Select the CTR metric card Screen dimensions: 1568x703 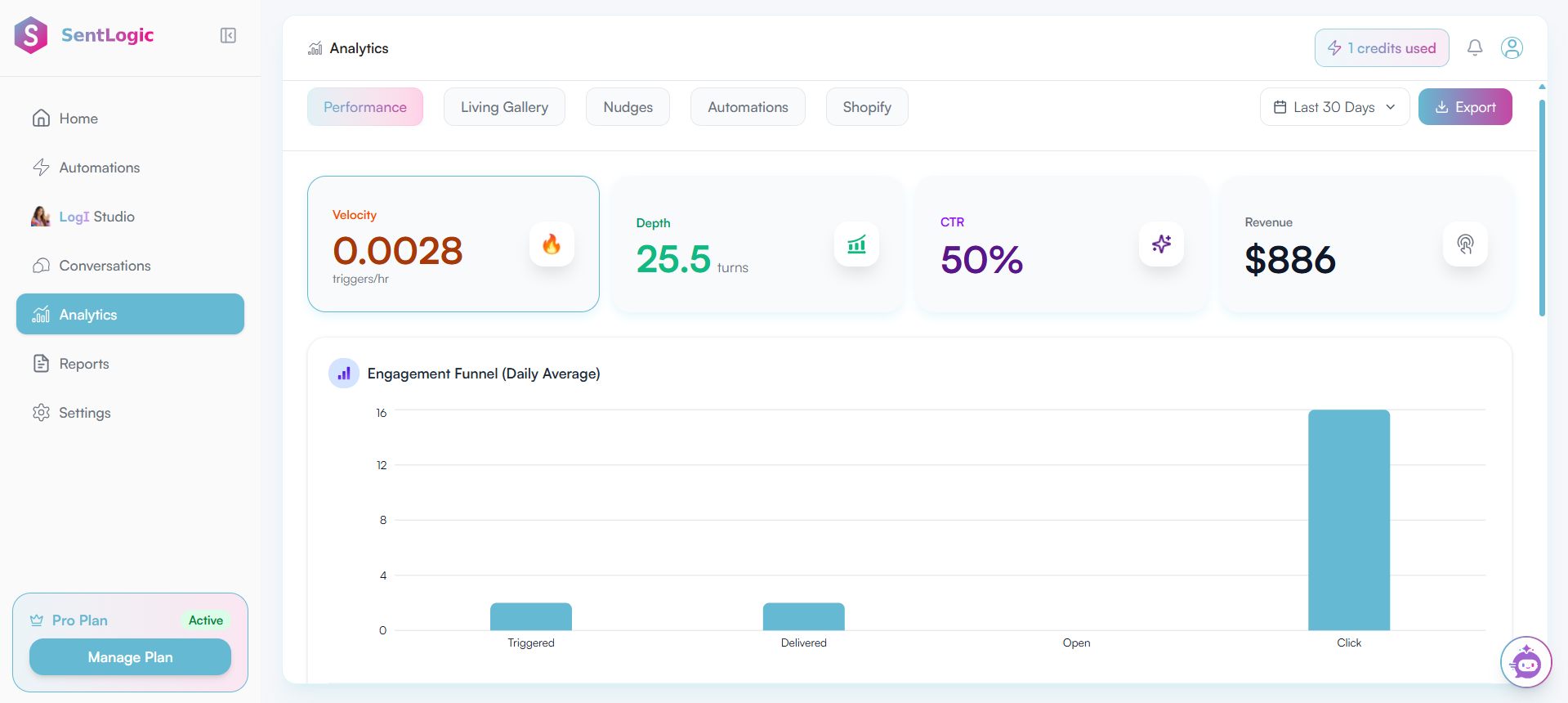[1061, 244]
